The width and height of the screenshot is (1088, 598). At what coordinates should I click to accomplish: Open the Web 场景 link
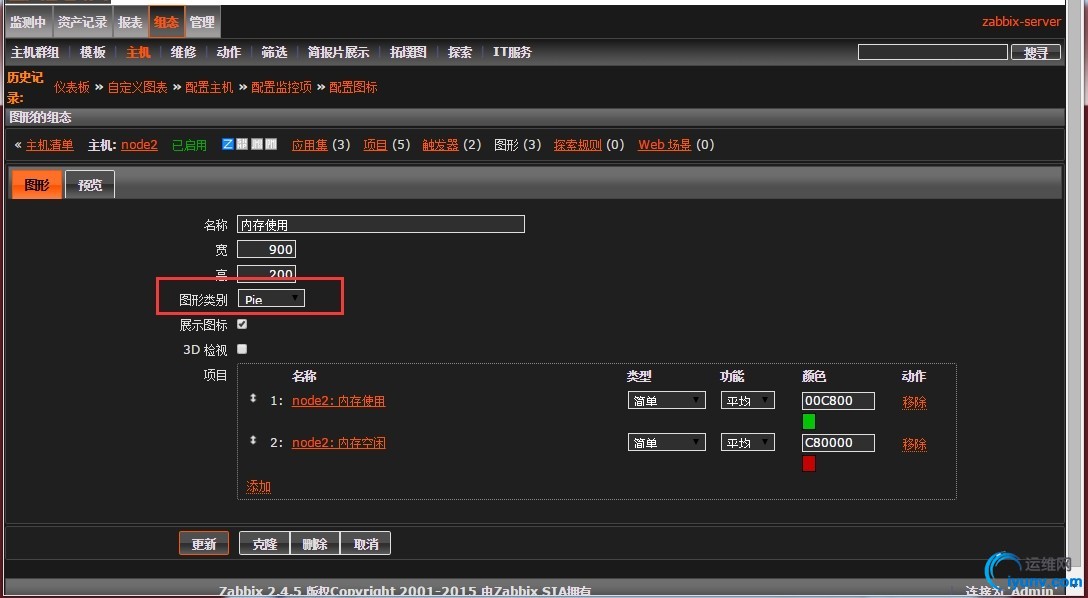[665, 145]
